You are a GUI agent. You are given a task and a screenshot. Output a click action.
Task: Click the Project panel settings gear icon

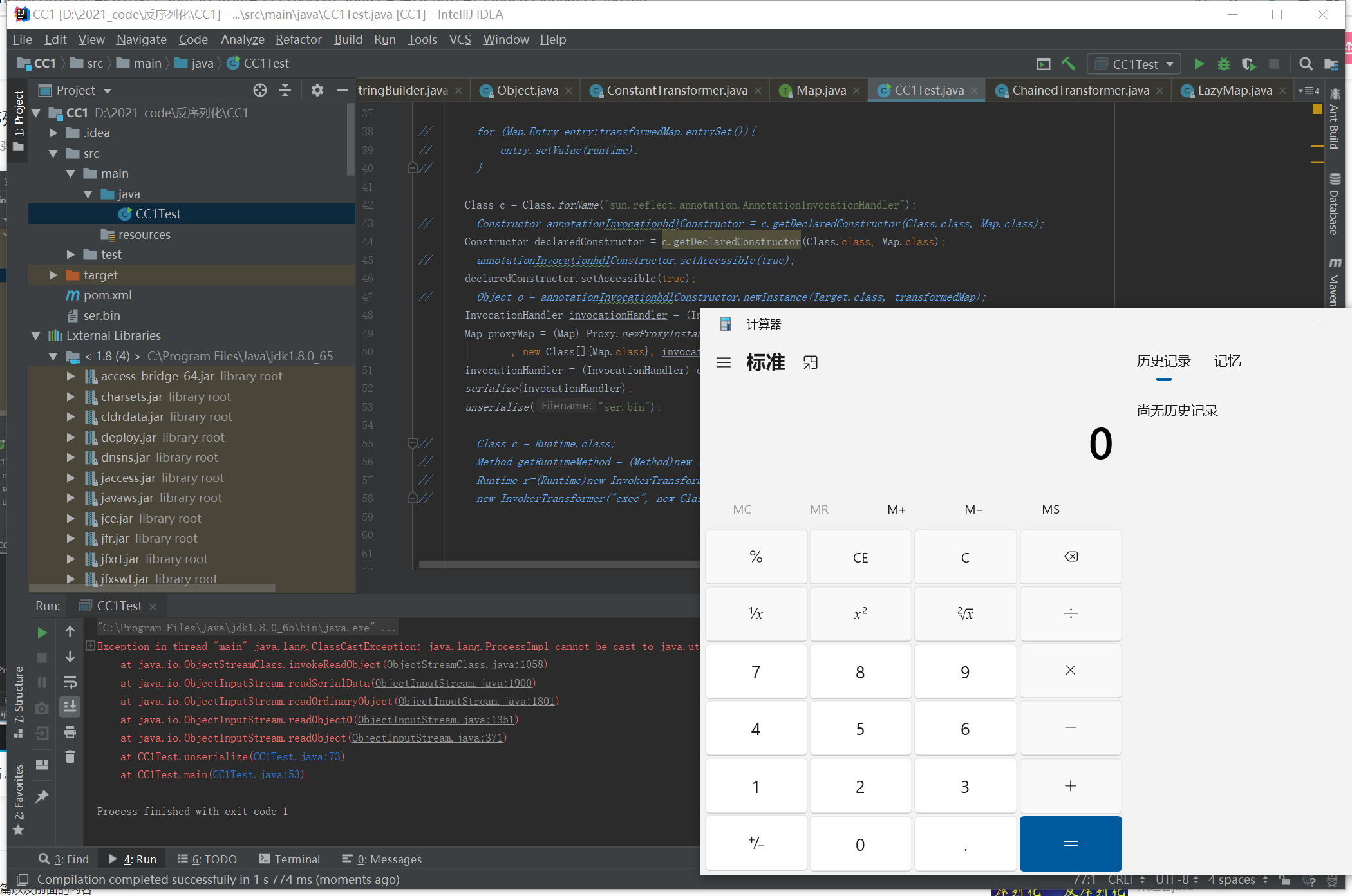click(x=317, y=90)
